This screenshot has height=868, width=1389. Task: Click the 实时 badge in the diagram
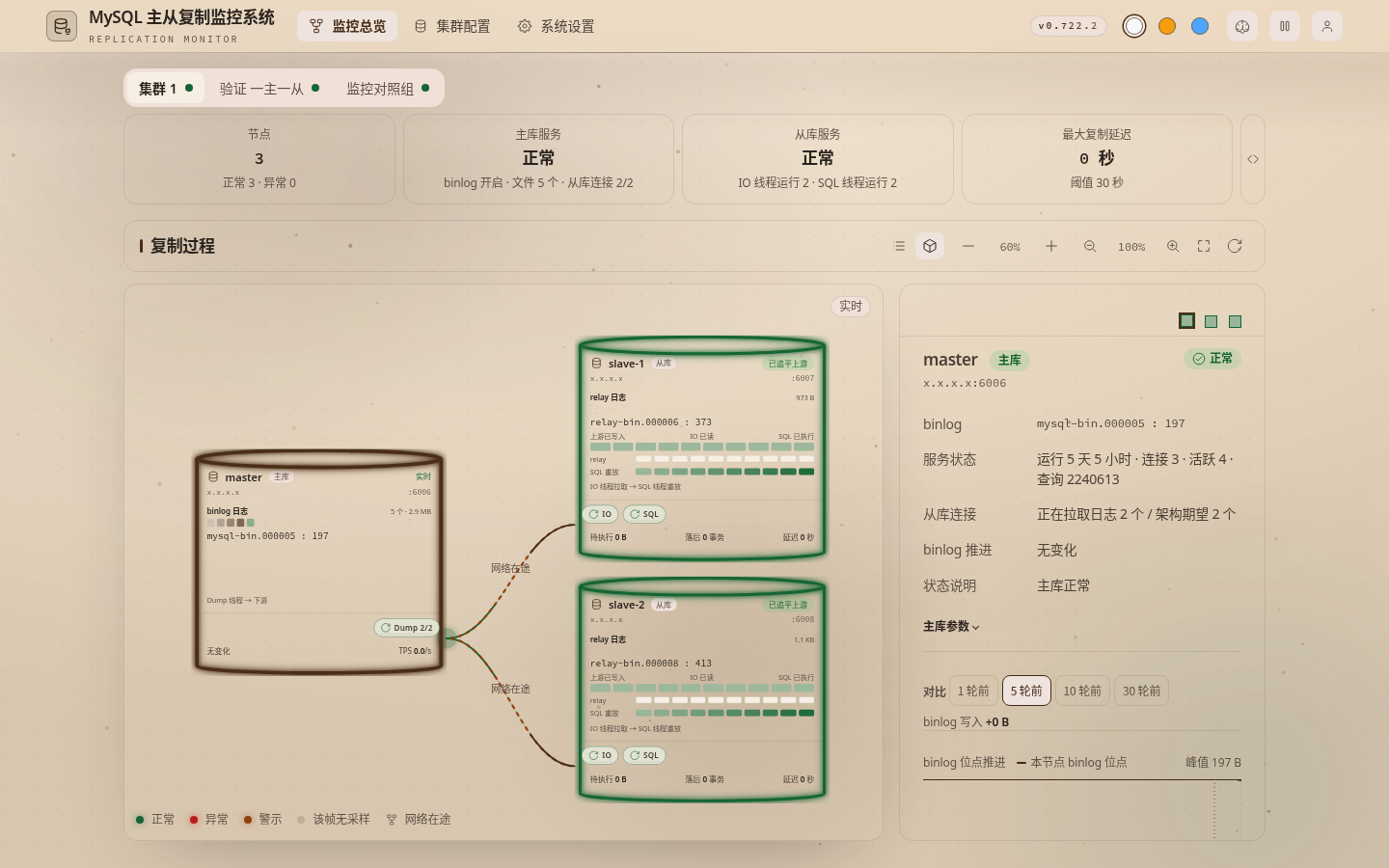click(851, 306)
